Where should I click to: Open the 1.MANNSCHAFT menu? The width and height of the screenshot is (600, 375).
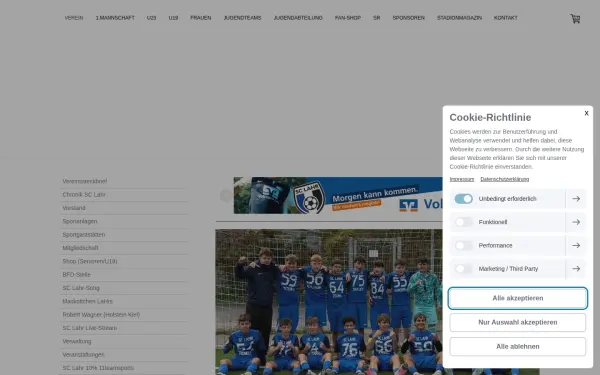coord(115,18)
